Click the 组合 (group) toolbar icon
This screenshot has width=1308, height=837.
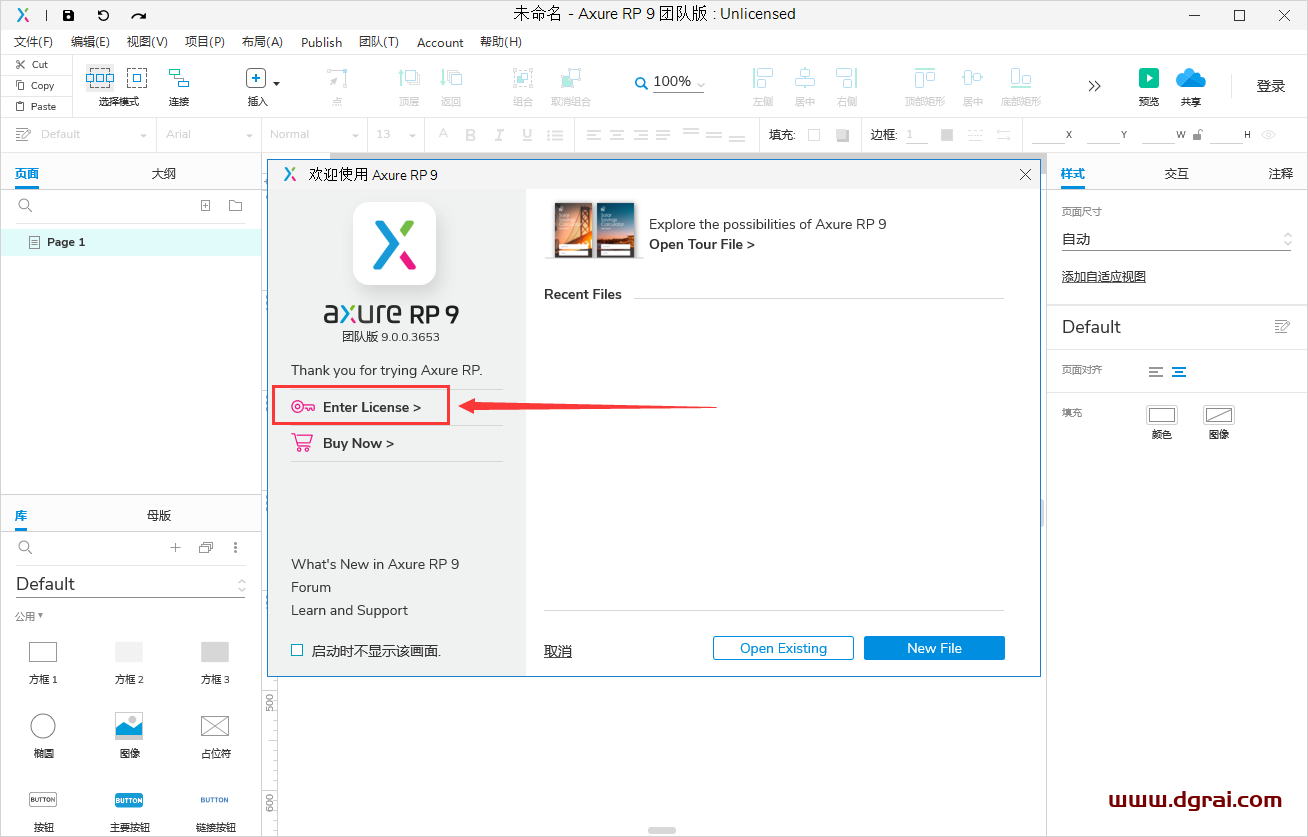click(x=522, y=80)
